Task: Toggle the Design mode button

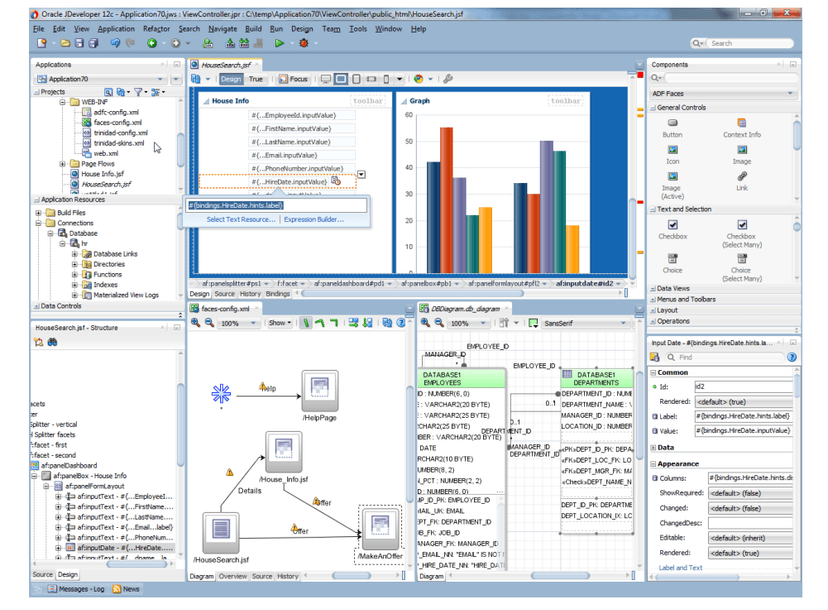Action: (231, 79)
